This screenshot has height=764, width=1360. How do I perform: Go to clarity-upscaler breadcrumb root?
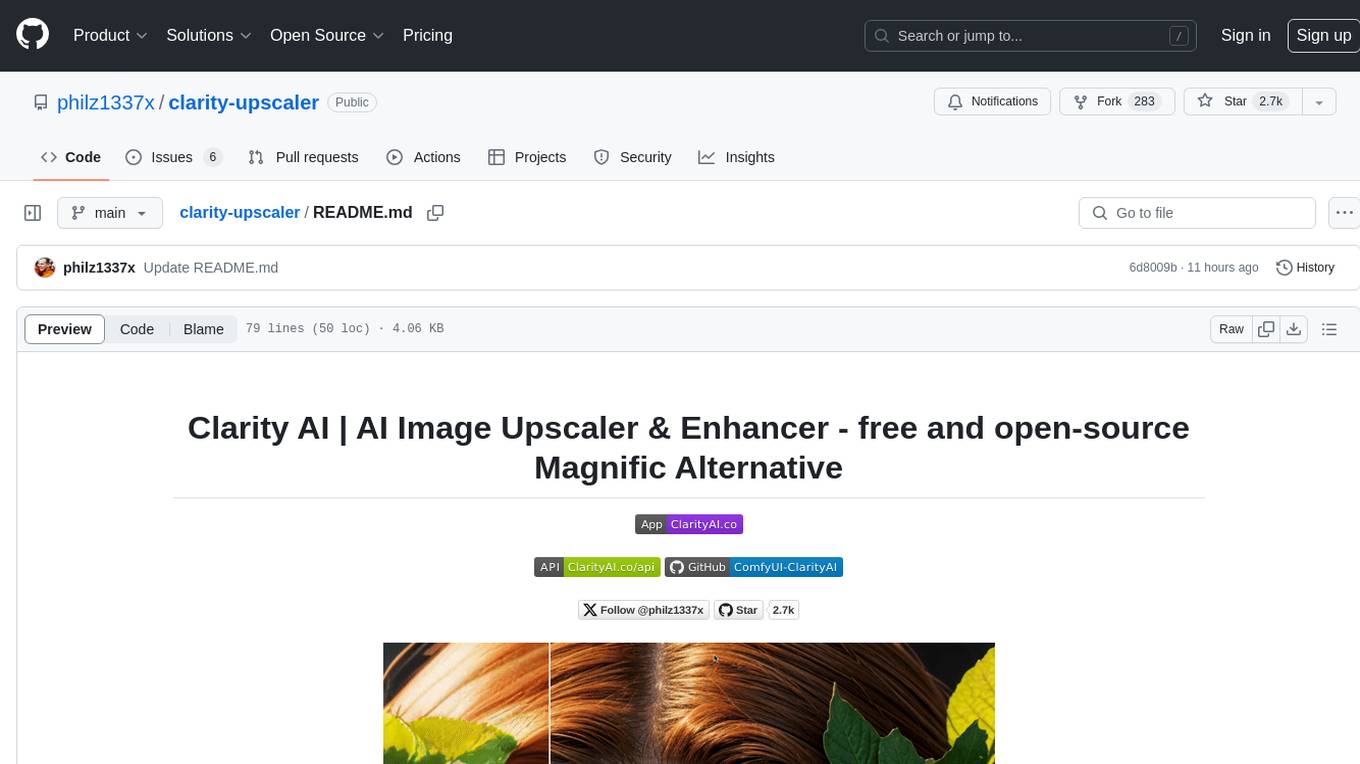tap(239, 212)
